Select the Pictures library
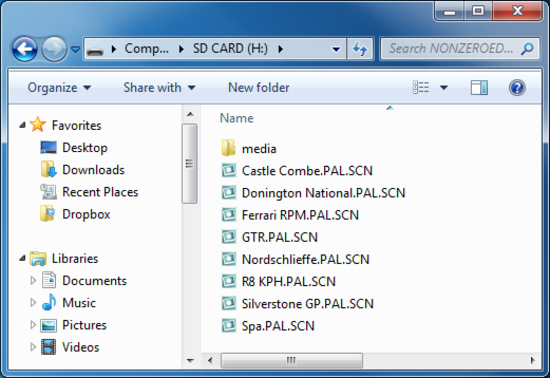Image resolution: width=550 pixels, height=378 pixels. tap(85, 325)
